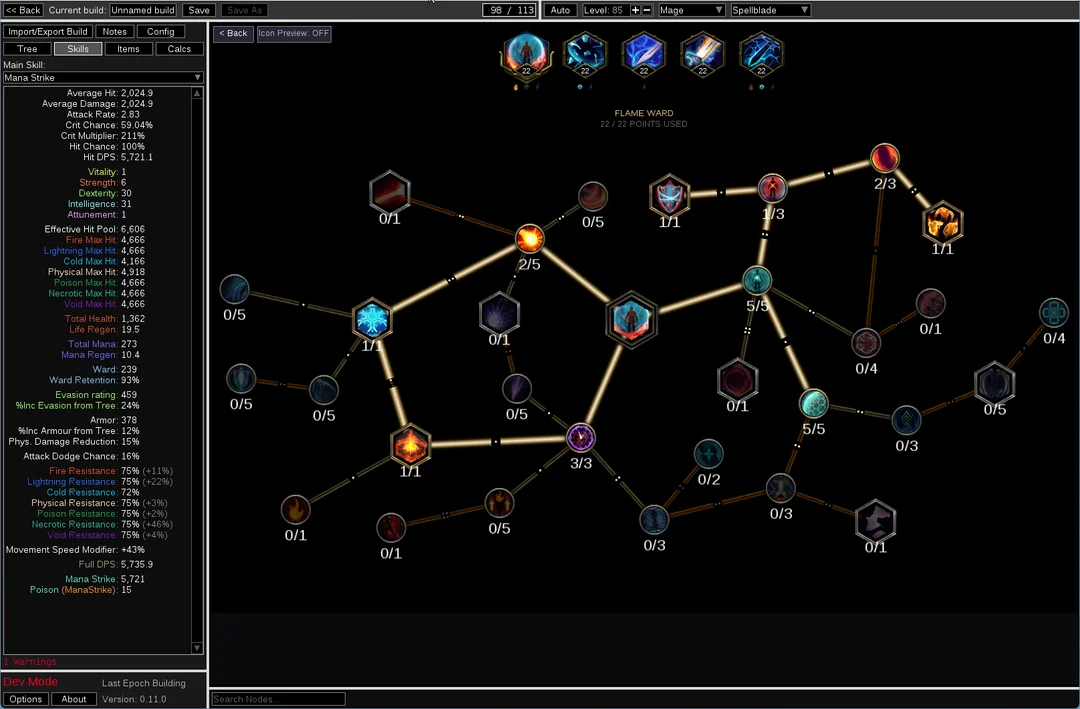This screenshot has width=1080, height=709.
Task: Click the teal figure node showing 5/5
Action: pyautogui.click(x=757, y=280)
